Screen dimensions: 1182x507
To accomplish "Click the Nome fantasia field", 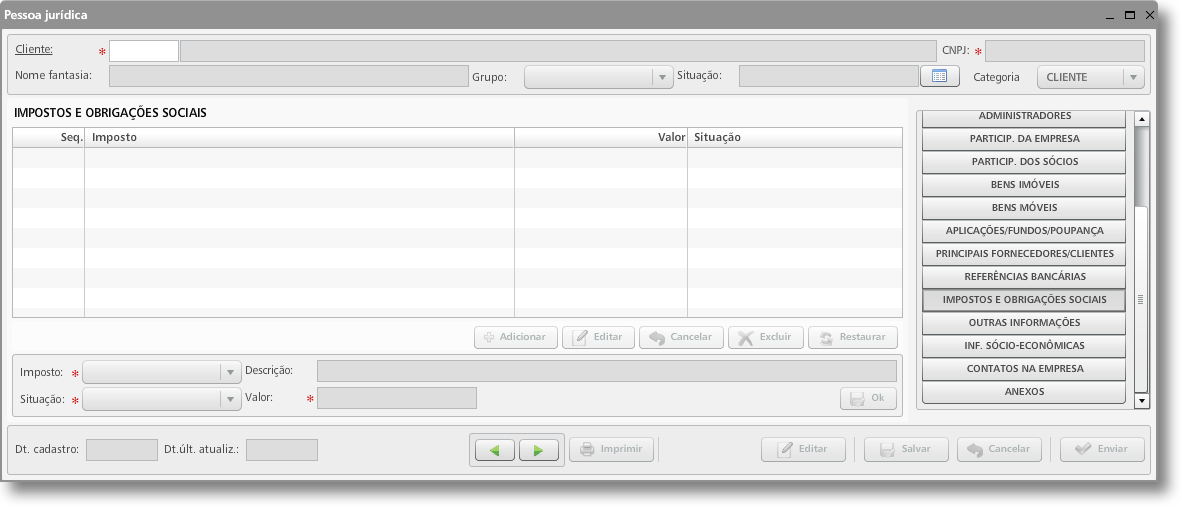I will tap(289, 76).
